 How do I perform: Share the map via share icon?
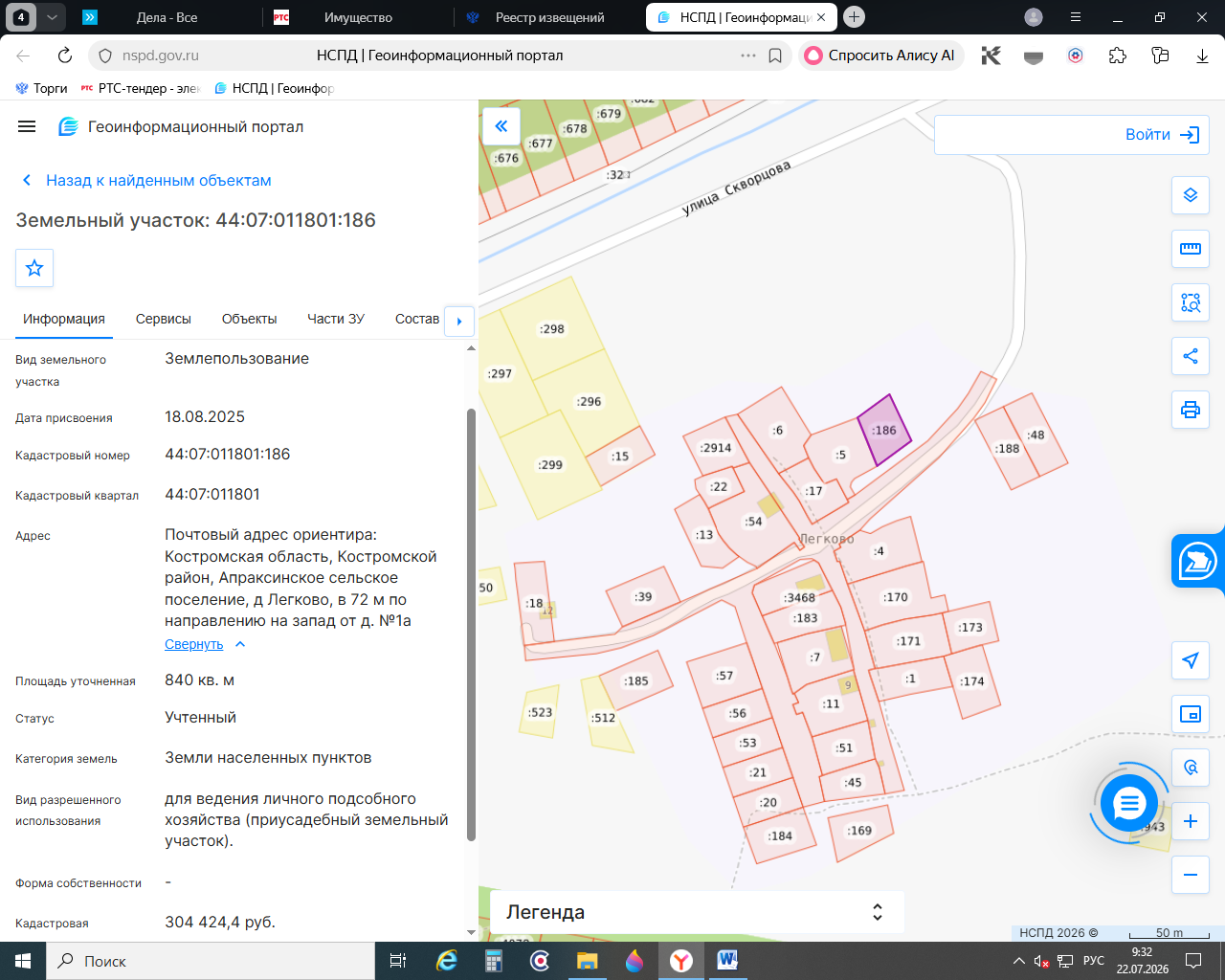[x=1191, y=356]
